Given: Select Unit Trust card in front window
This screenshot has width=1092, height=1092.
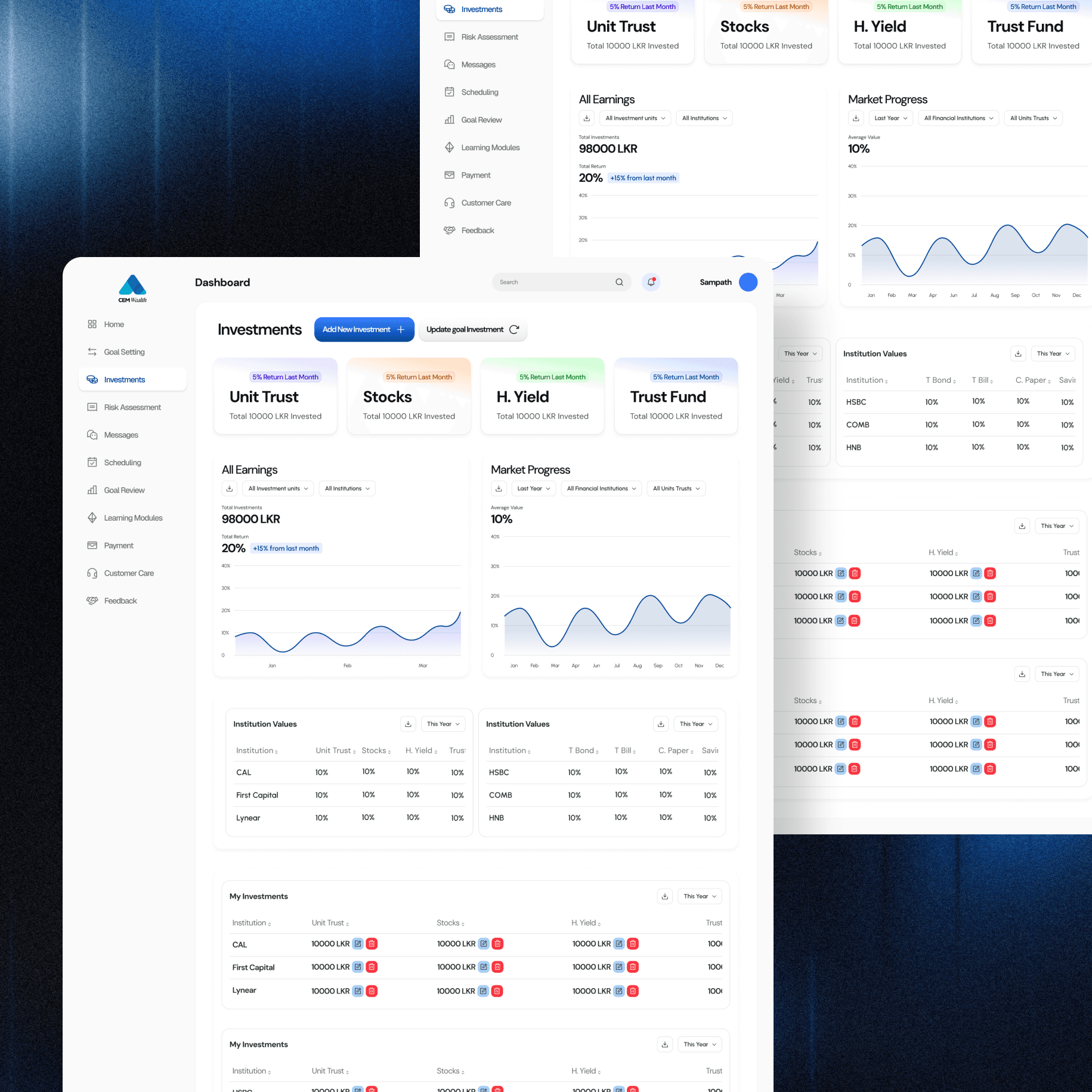Looking at the screenshot, I should (x=276, y=396).
